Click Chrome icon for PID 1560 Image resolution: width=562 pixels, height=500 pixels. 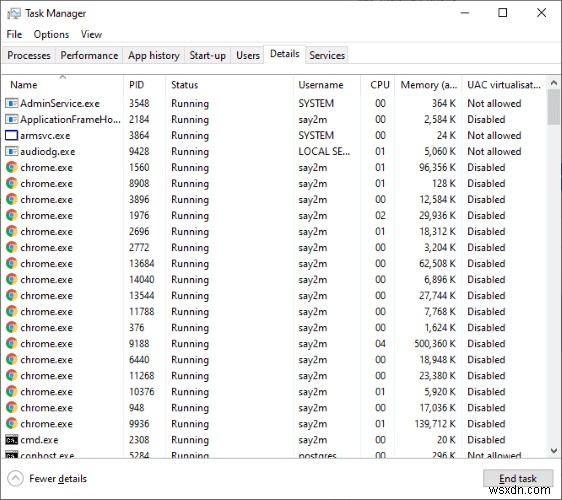[11, 167]
